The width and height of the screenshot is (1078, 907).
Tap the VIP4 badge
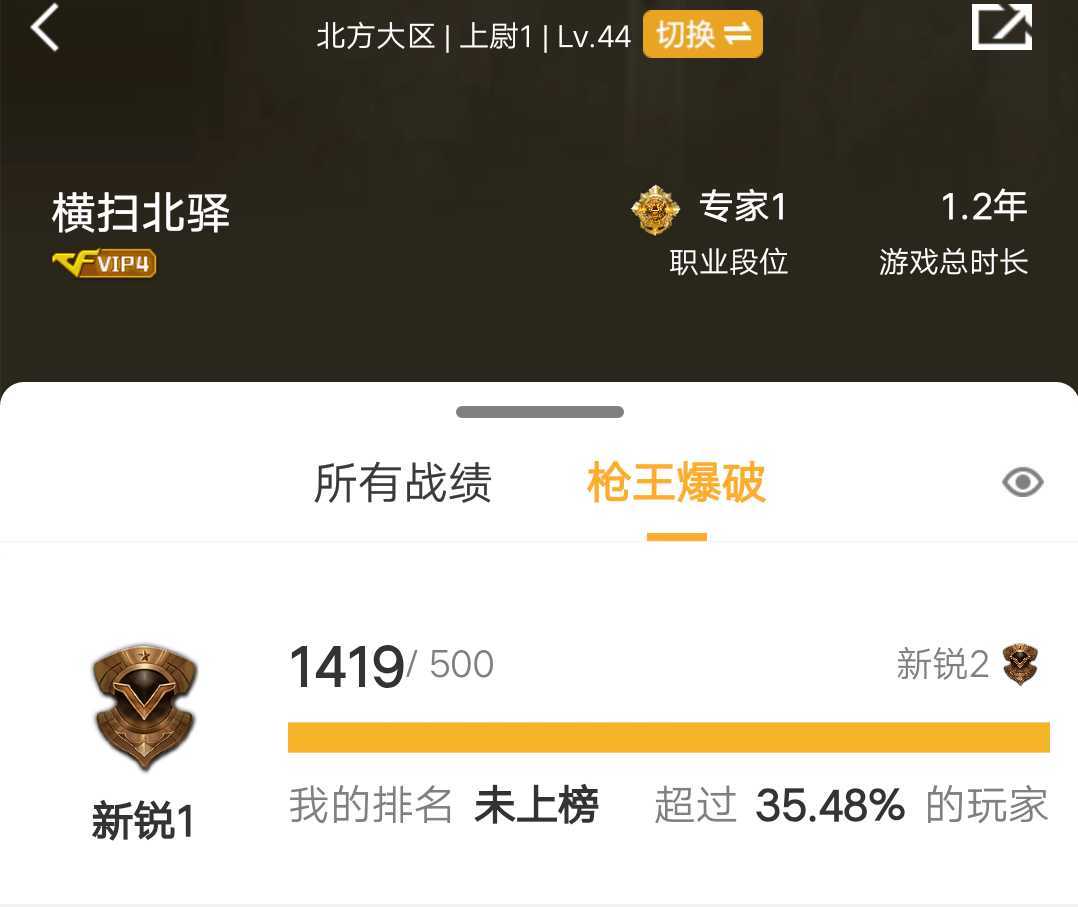coord(104,263)
